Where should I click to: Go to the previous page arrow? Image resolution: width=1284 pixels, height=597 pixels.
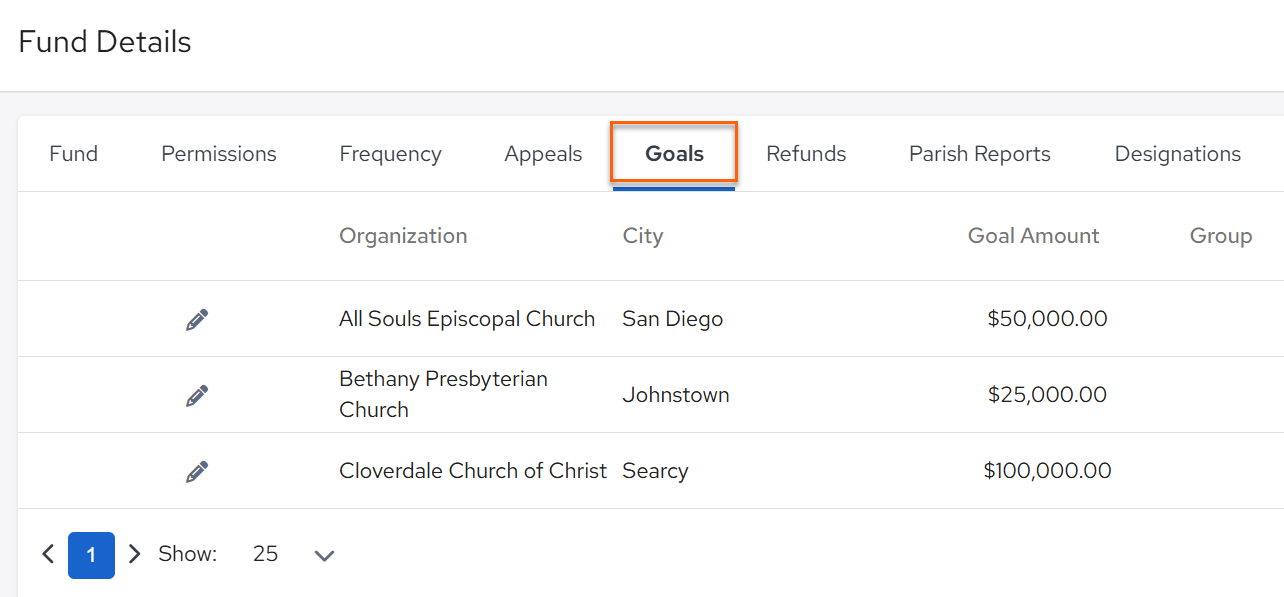pos(48,554)
